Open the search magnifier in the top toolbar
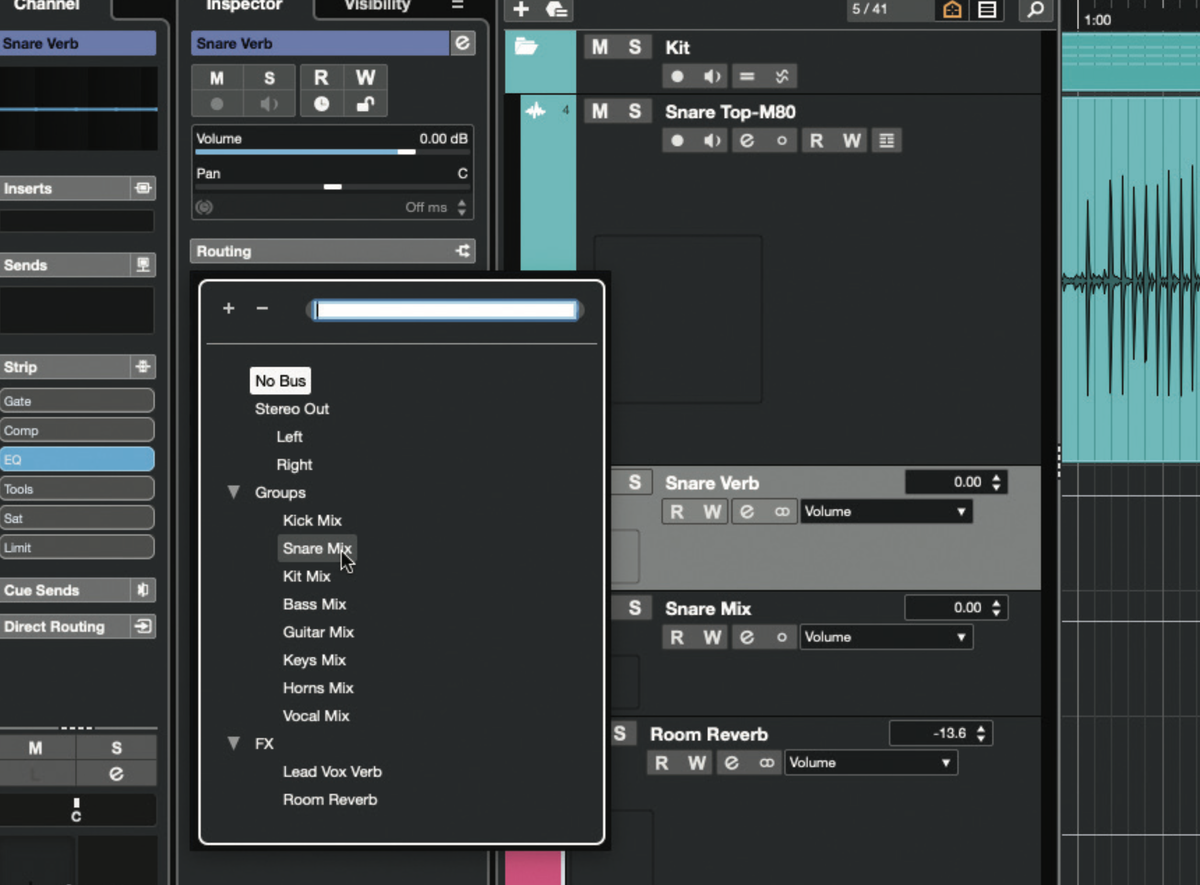This screenshot has width=1200, height=885. tap(1036, 11)
